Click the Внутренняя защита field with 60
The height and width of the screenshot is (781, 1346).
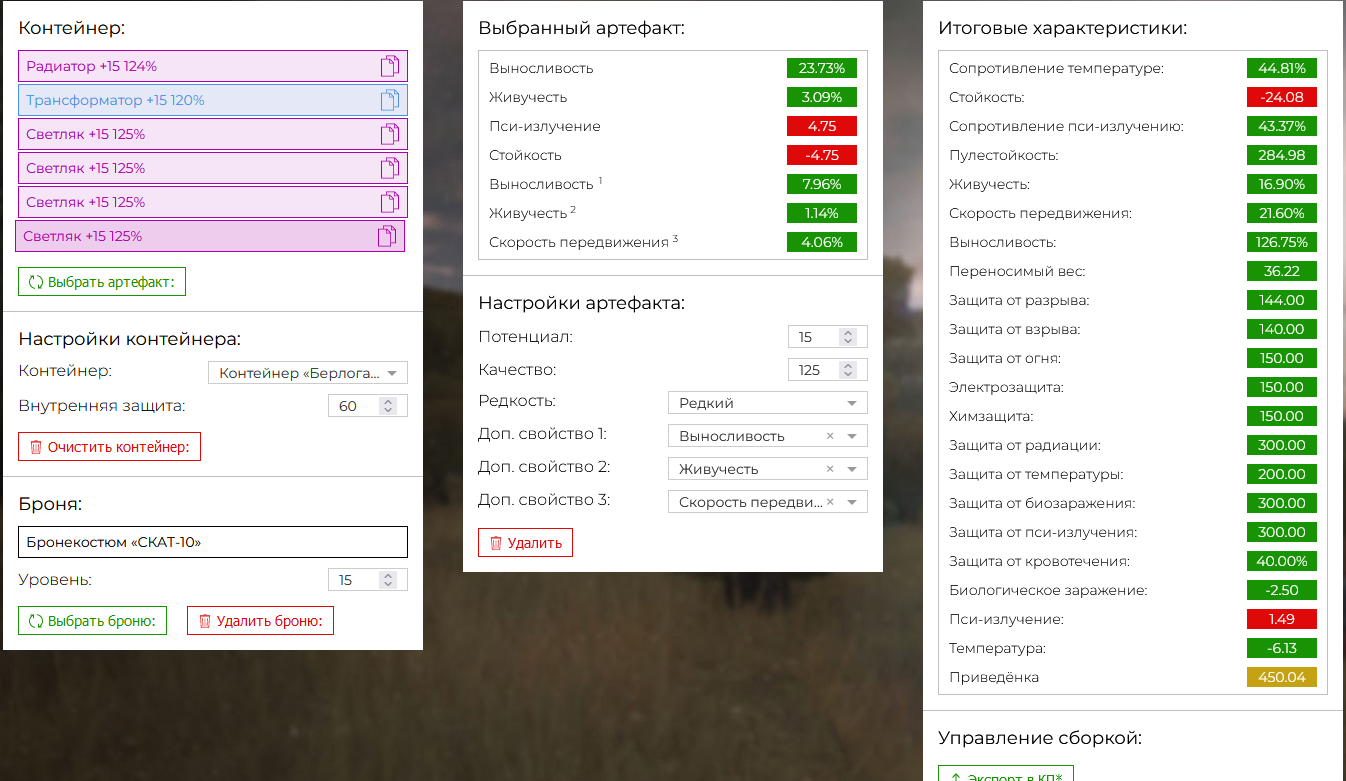pos(368,406)
